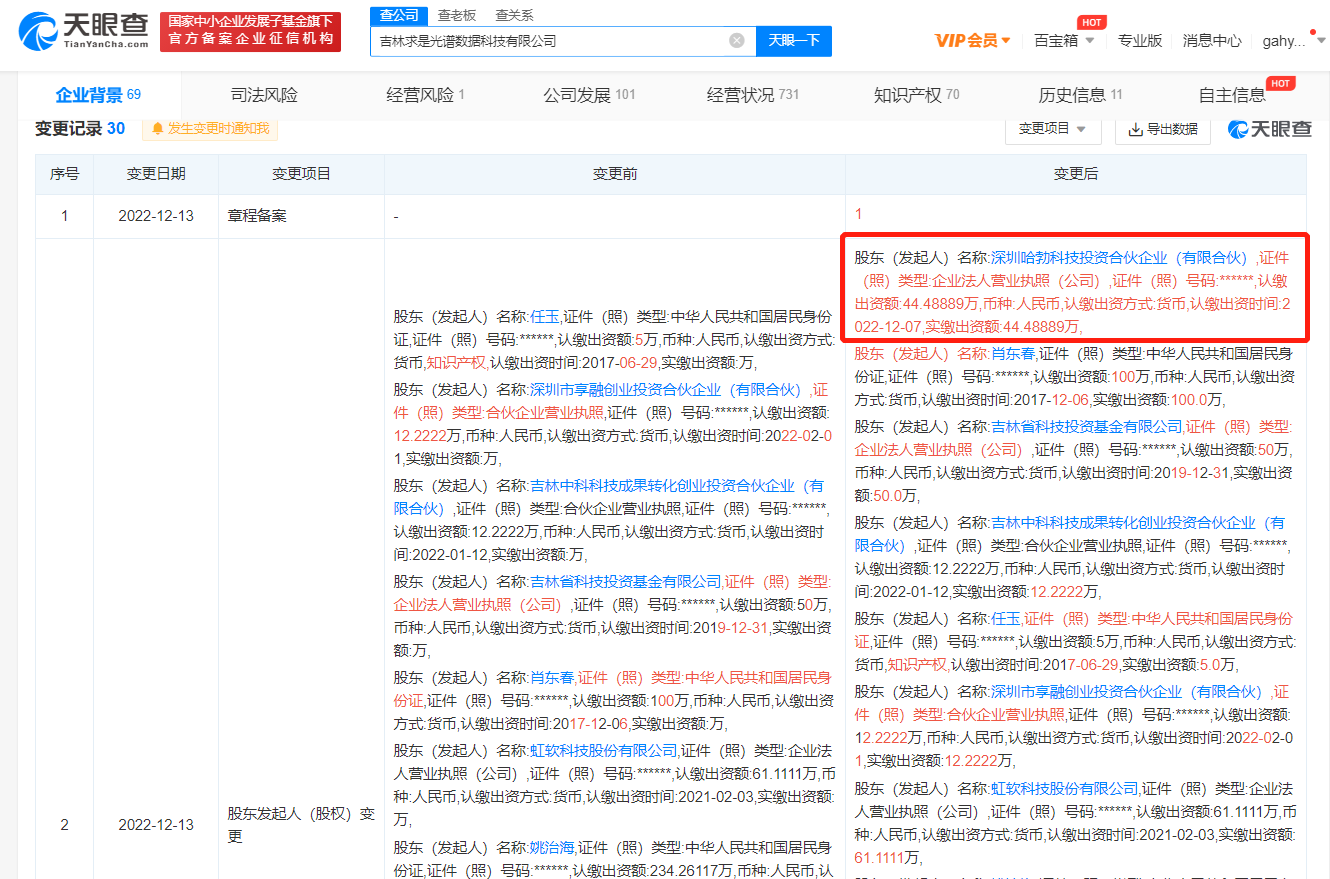Open the 专业版 link
The height and width of the screenshot is (879, 1330).
[1140, 41]
